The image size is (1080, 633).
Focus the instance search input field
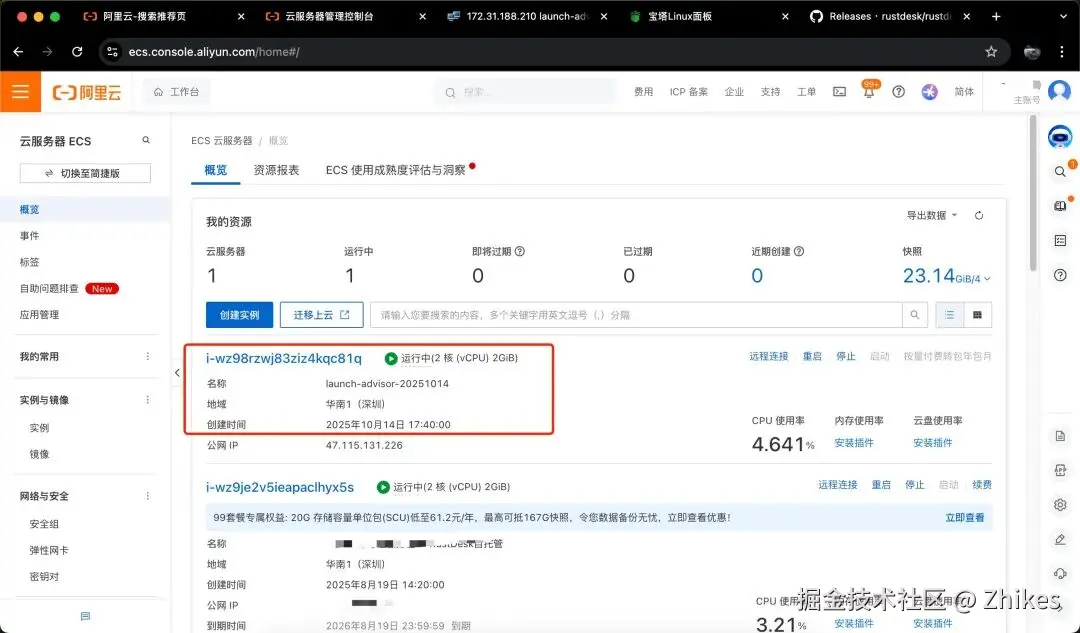(636, 315)
